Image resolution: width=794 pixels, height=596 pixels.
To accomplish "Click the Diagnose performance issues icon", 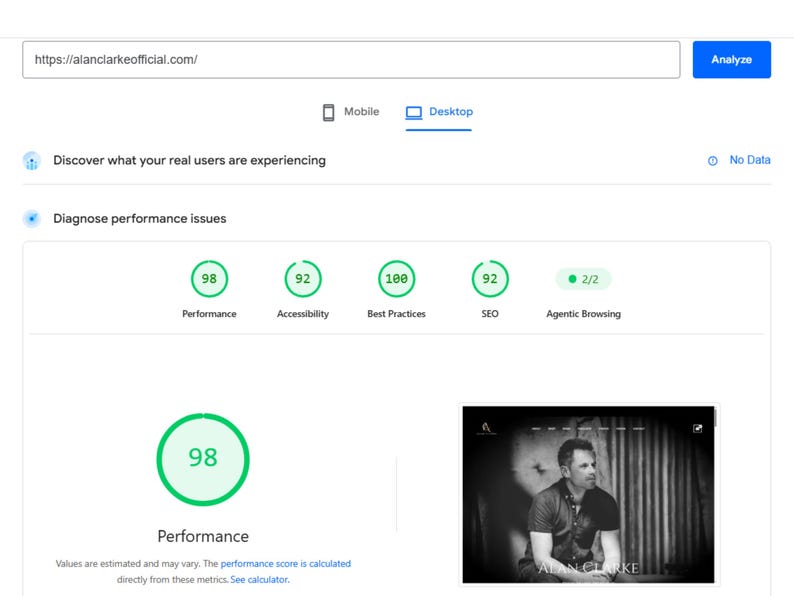I will pos(32,219).
